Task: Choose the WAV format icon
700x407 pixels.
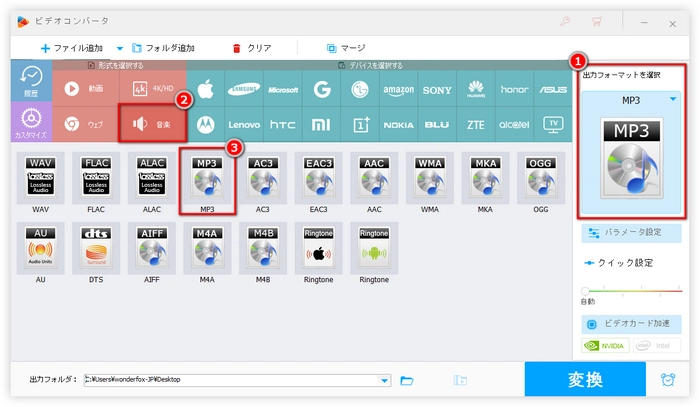Action: point(40,179)
